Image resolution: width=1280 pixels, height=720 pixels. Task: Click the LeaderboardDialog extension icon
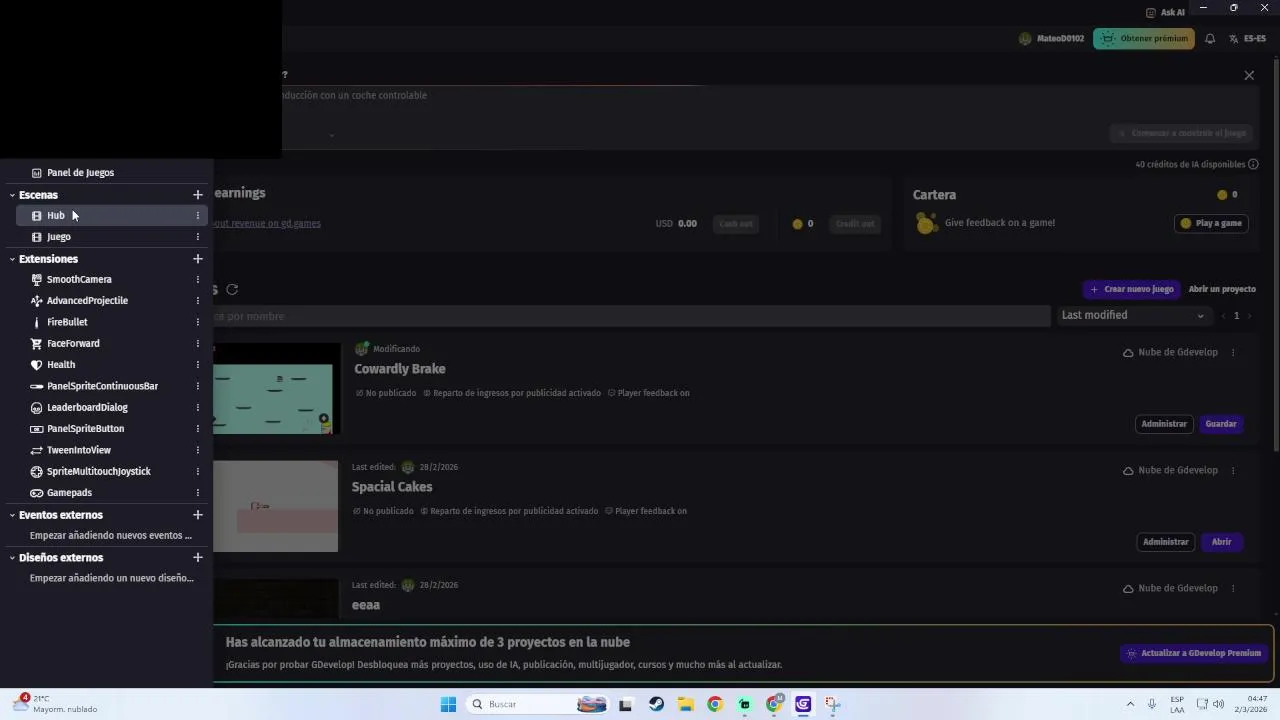point(37,408)
